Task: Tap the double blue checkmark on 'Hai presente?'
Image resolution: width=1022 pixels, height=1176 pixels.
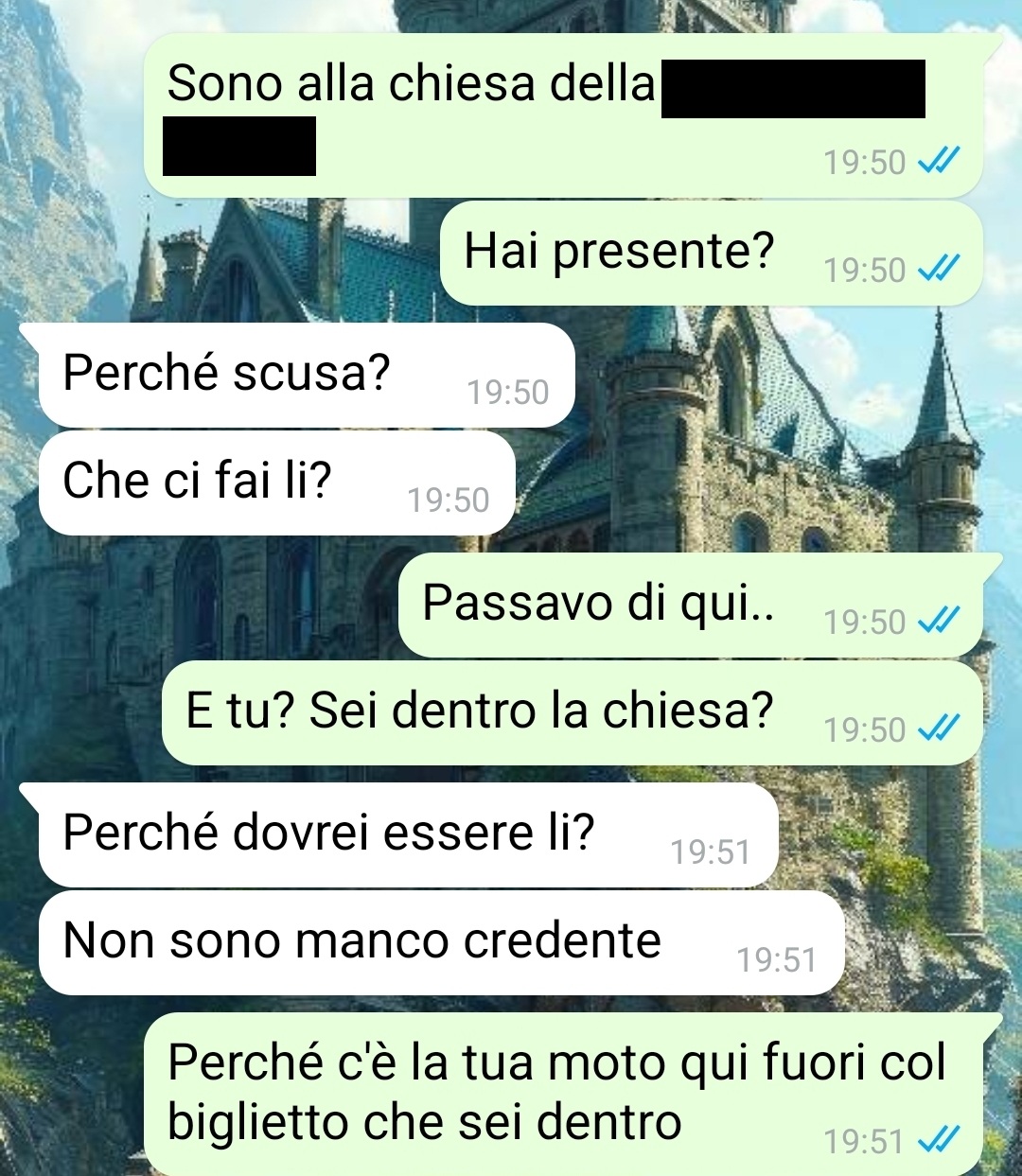Action: pos(940,270)
